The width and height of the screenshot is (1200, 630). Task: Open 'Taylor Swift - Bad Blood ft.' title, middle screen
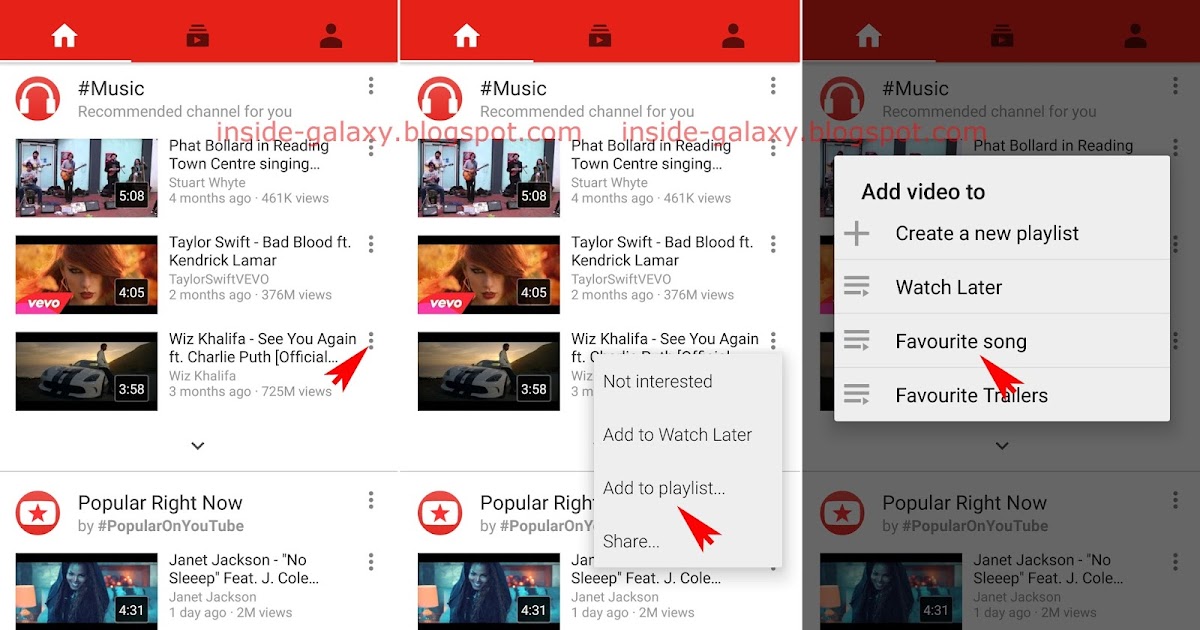pos(662,242)
